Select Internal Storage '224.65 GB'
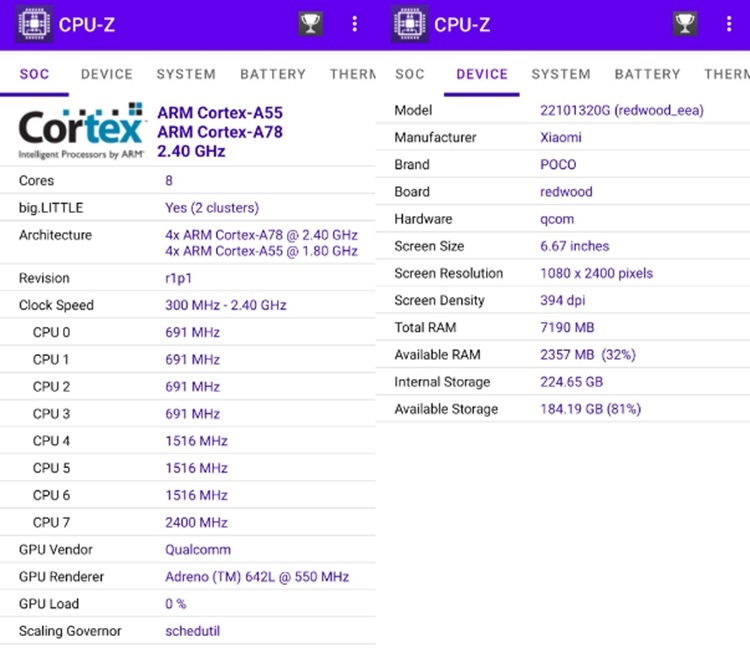750x652 pixels. coord(572,382)
